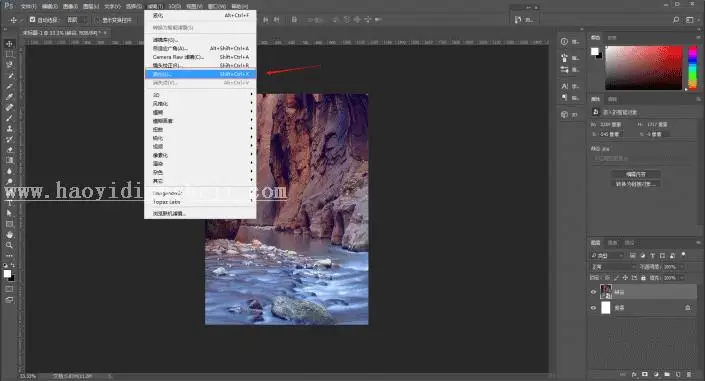Click the fx layer style icon

pos(634,374)
